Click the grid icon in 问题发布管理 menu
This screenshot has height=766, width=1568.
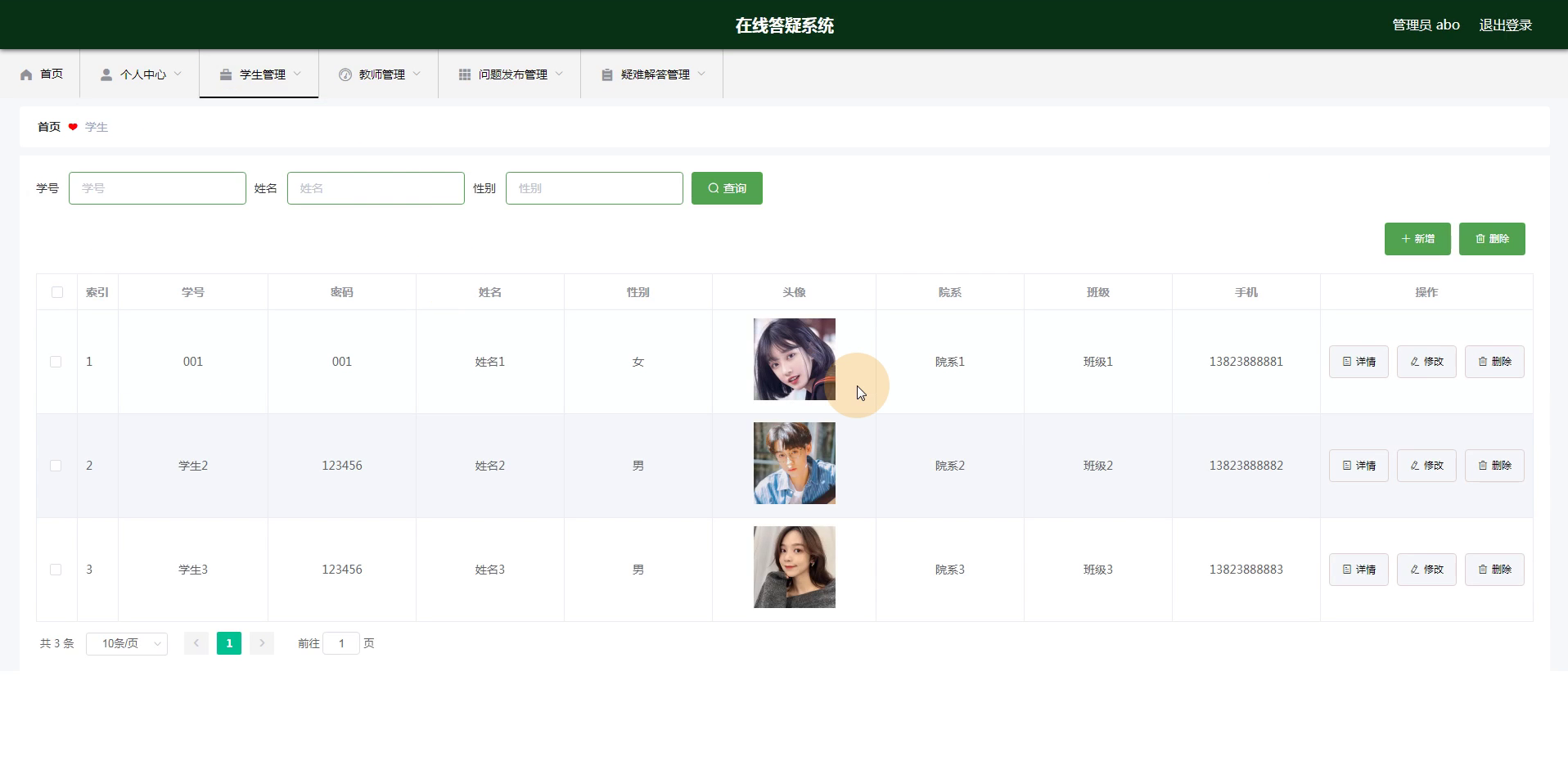coord(465,74)
